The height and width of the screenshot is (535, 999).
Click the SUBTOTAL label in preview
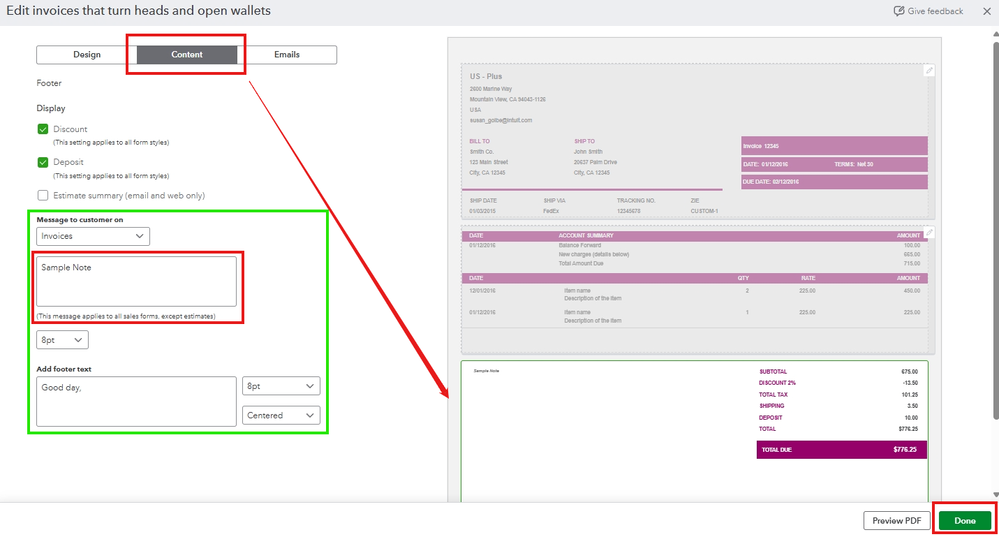773,371
